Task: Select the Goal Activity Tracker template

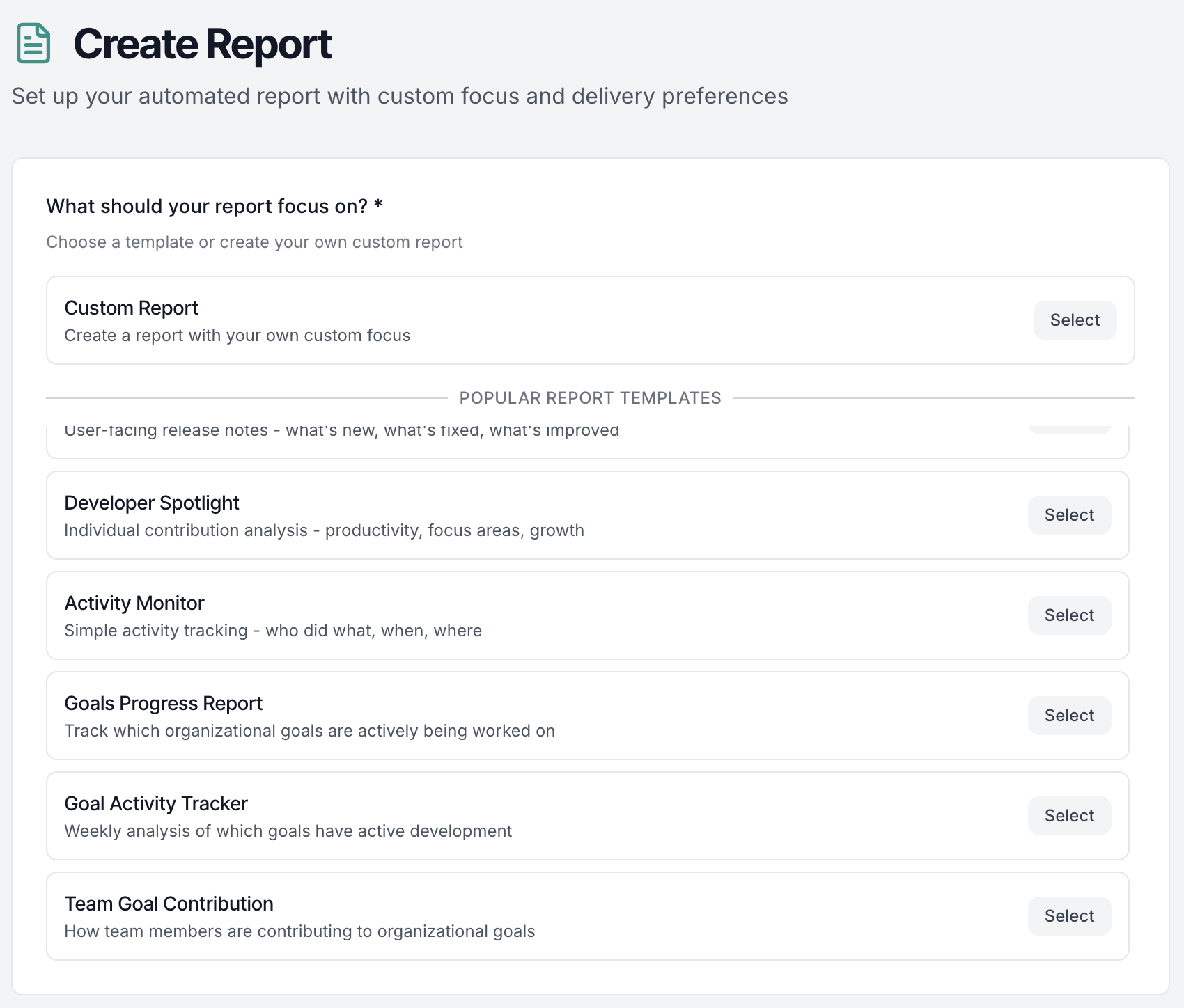Action: tap(1069, 815)
